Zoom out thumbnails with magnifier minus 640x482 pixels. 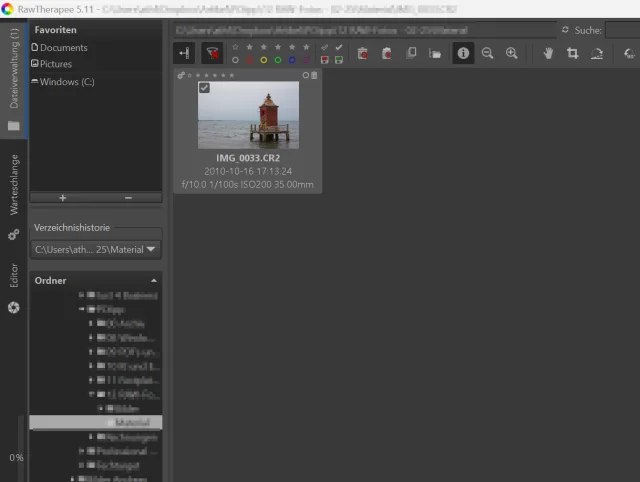(488, 53)
